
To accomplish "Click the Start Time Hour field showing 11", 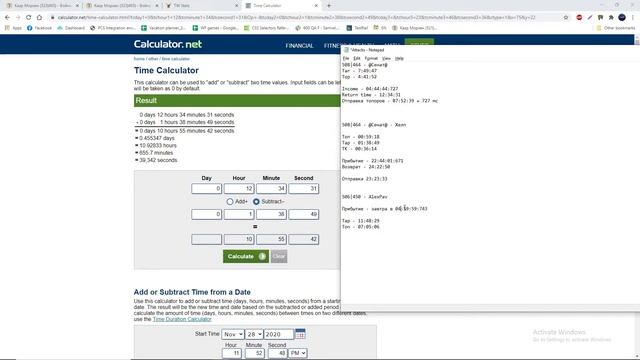I will 232,353.
